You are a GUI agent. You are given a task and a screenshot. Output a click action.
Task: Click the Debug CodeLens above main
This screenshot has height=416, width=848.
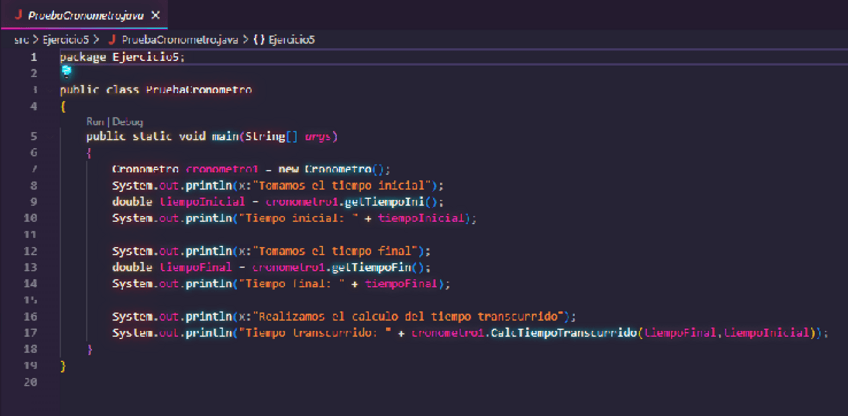click(128, 121)
